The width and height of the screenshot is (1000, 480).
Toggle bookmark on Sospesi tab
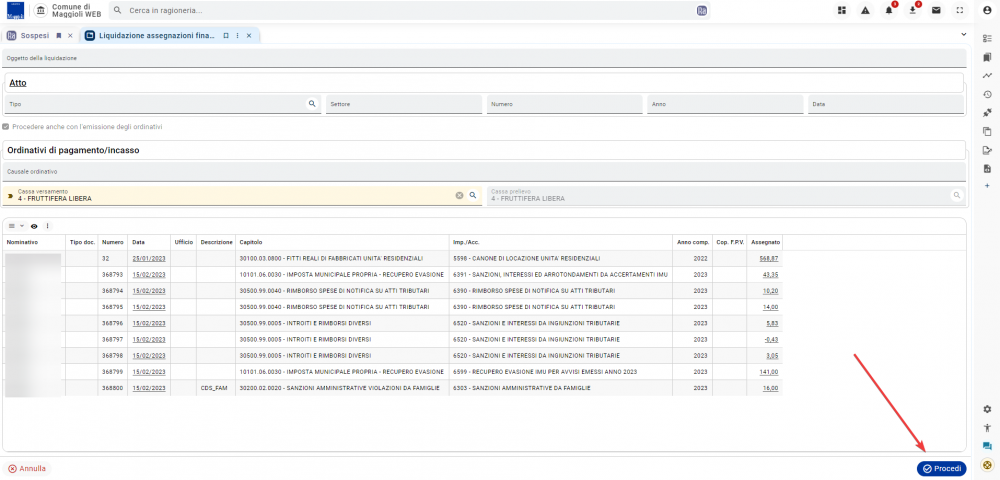click(59, 36)
